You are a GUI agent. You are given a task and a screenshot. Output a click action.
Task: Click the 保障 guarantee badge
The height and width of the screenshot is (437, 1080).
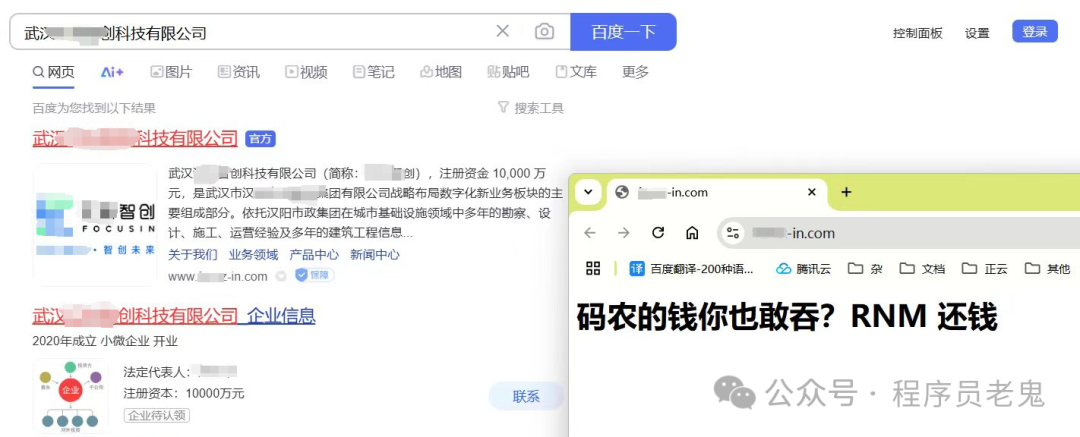[315, 276]
